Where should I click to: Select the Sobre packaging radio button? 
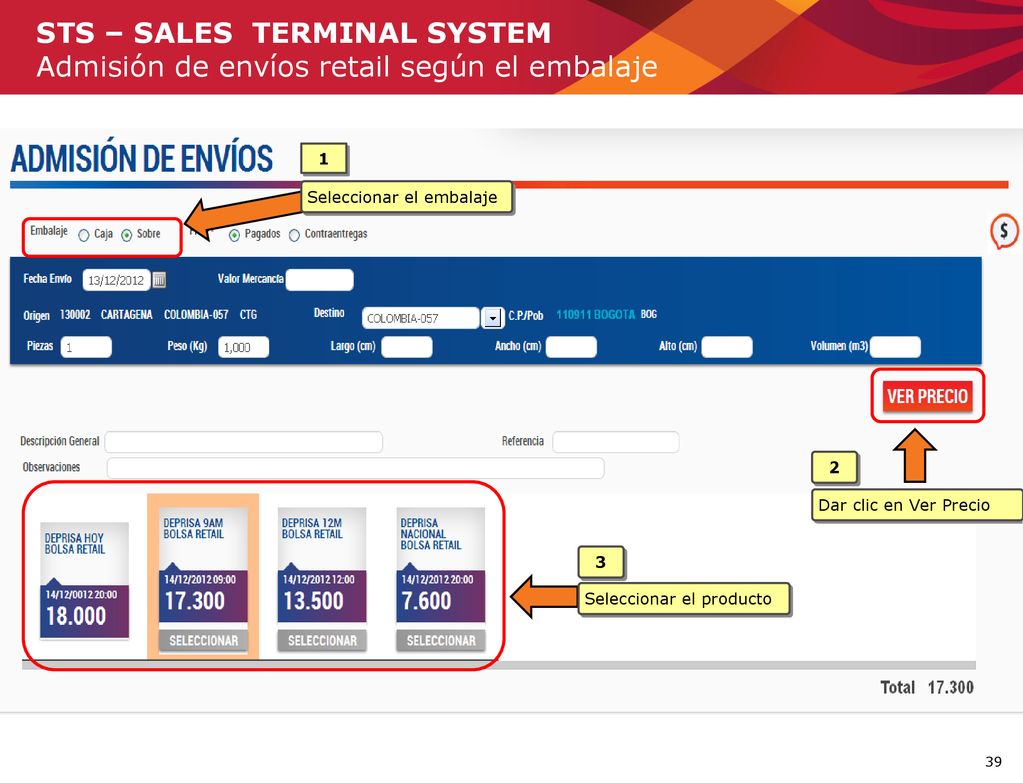coord(127,235)
